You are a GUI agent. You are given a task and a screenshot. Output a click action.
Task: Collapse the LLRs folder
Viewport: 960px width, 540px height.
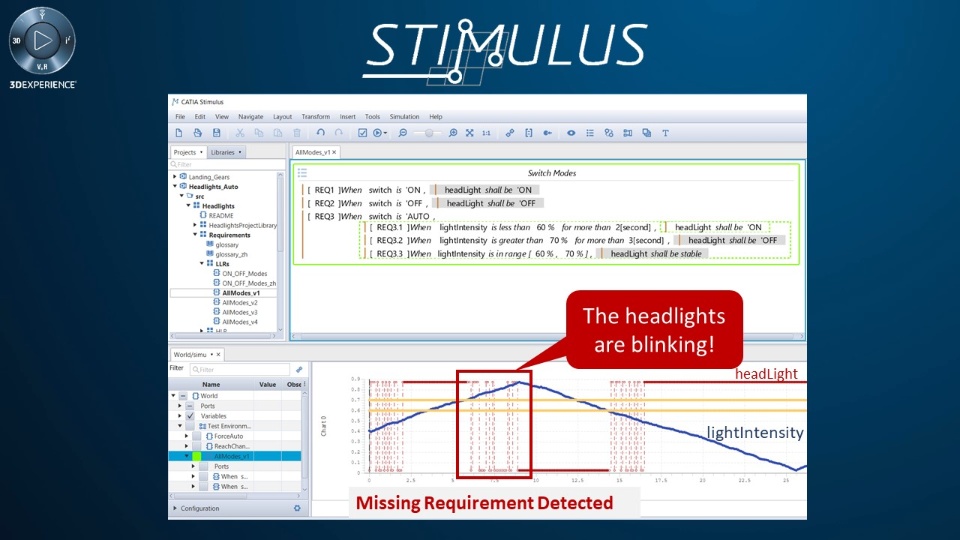(x=202, y=263)
